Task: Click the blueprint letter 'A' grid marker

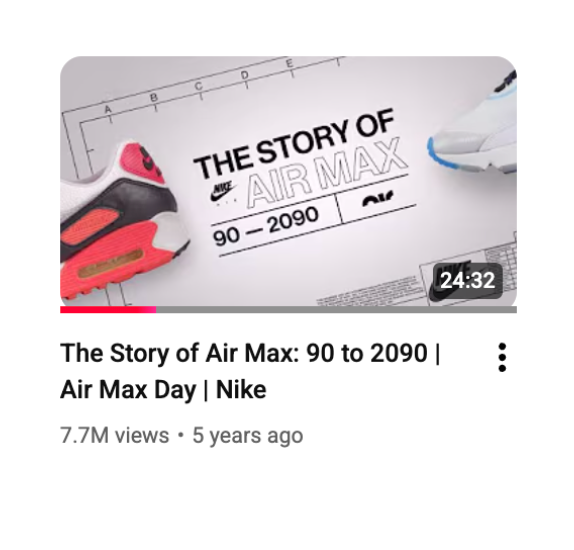Action: (x=107, y=109)
